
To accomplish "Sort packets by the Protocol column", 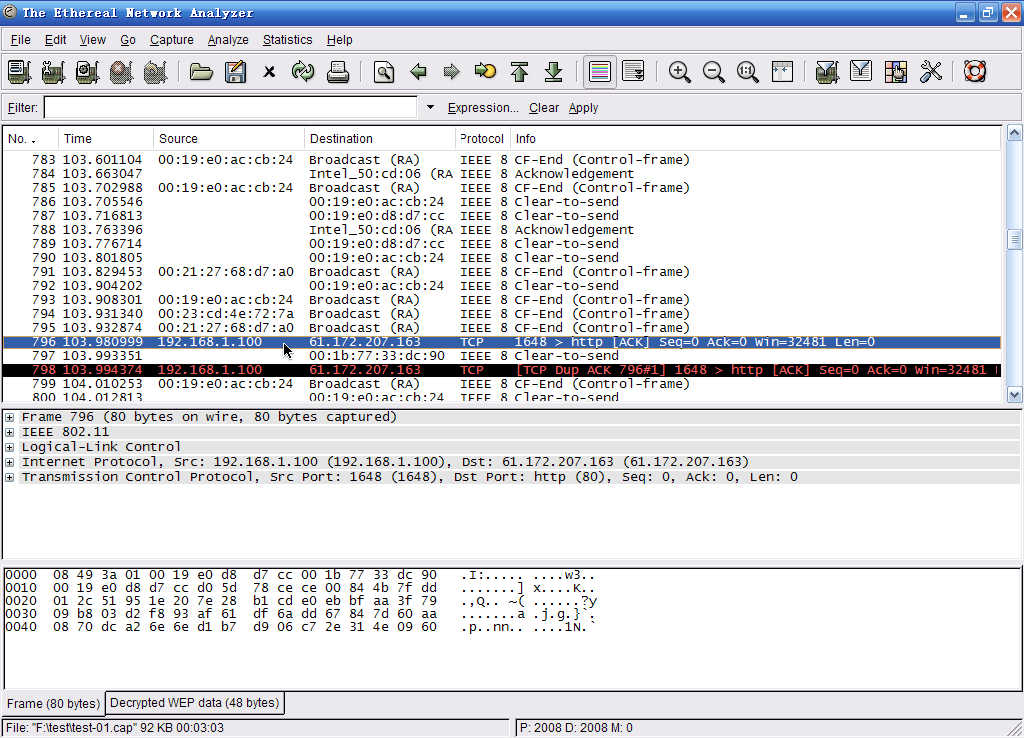I will tap(483, 138).
